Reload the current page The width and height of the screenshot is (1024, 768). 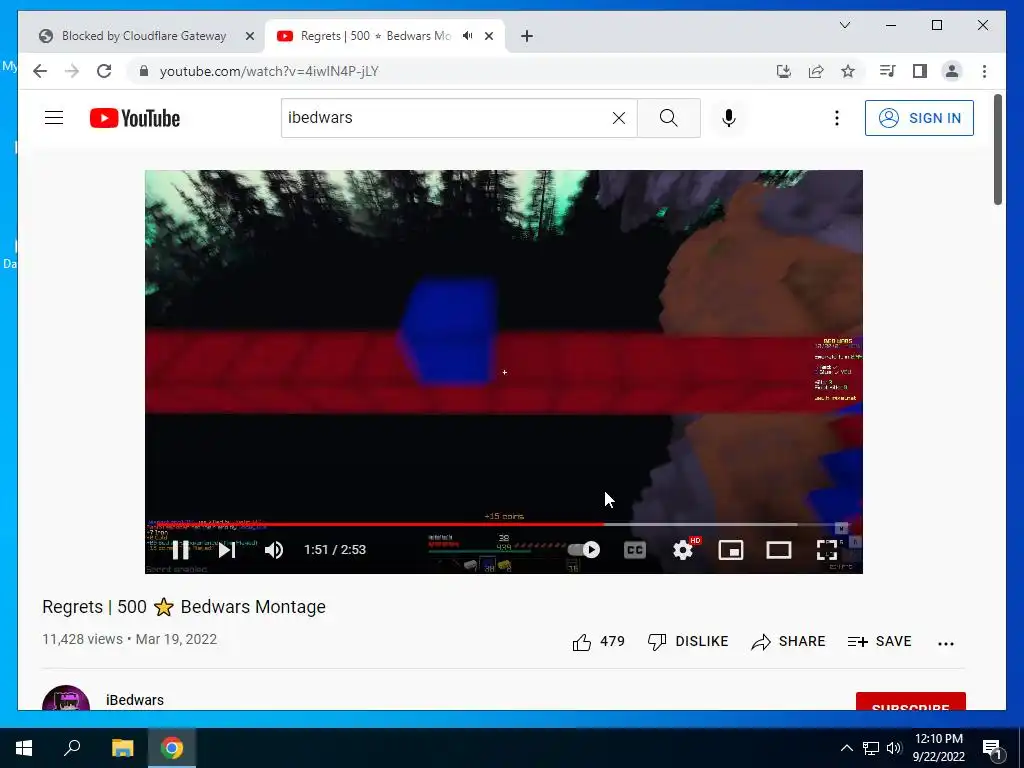tap(104, 71)
